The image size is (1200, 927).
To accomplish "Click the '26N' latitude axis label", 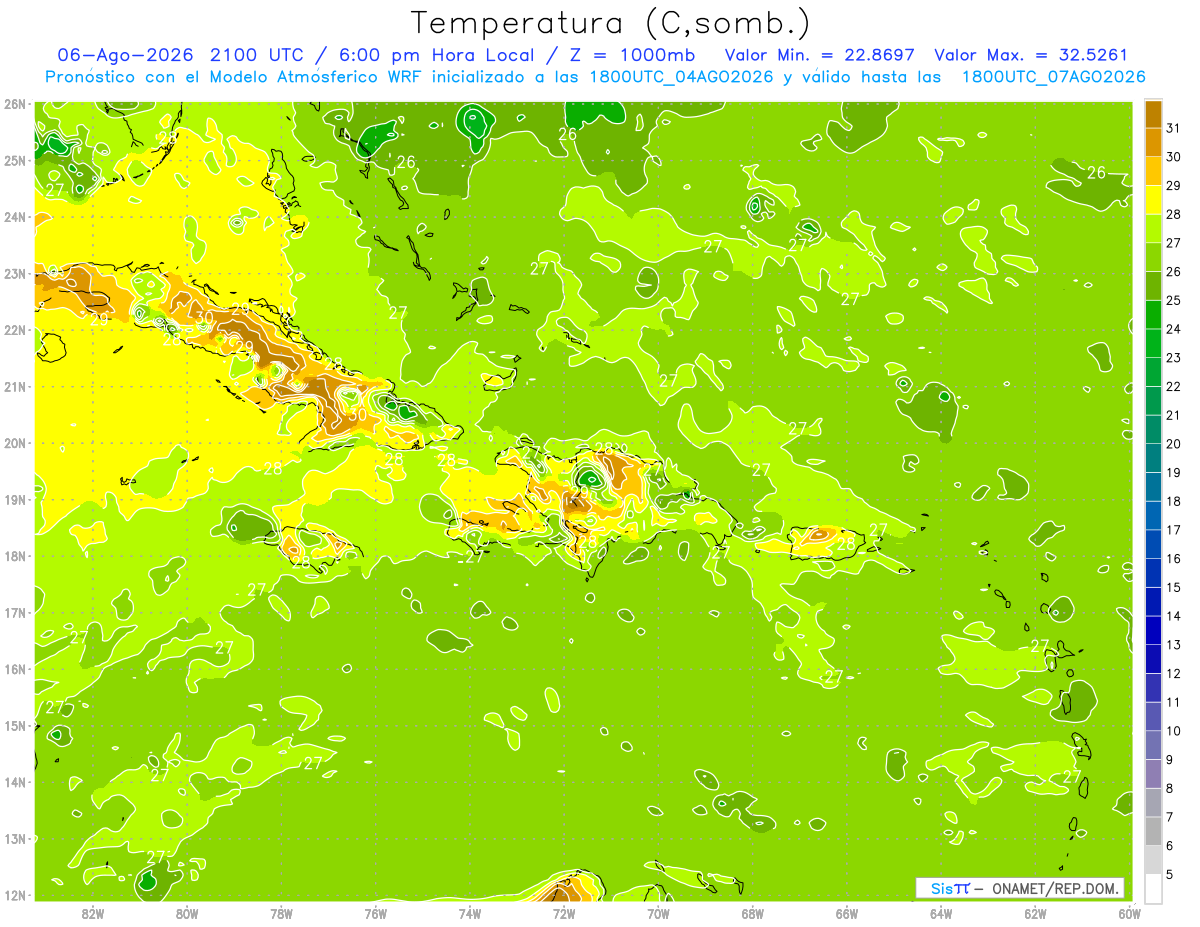I will 15,103.
